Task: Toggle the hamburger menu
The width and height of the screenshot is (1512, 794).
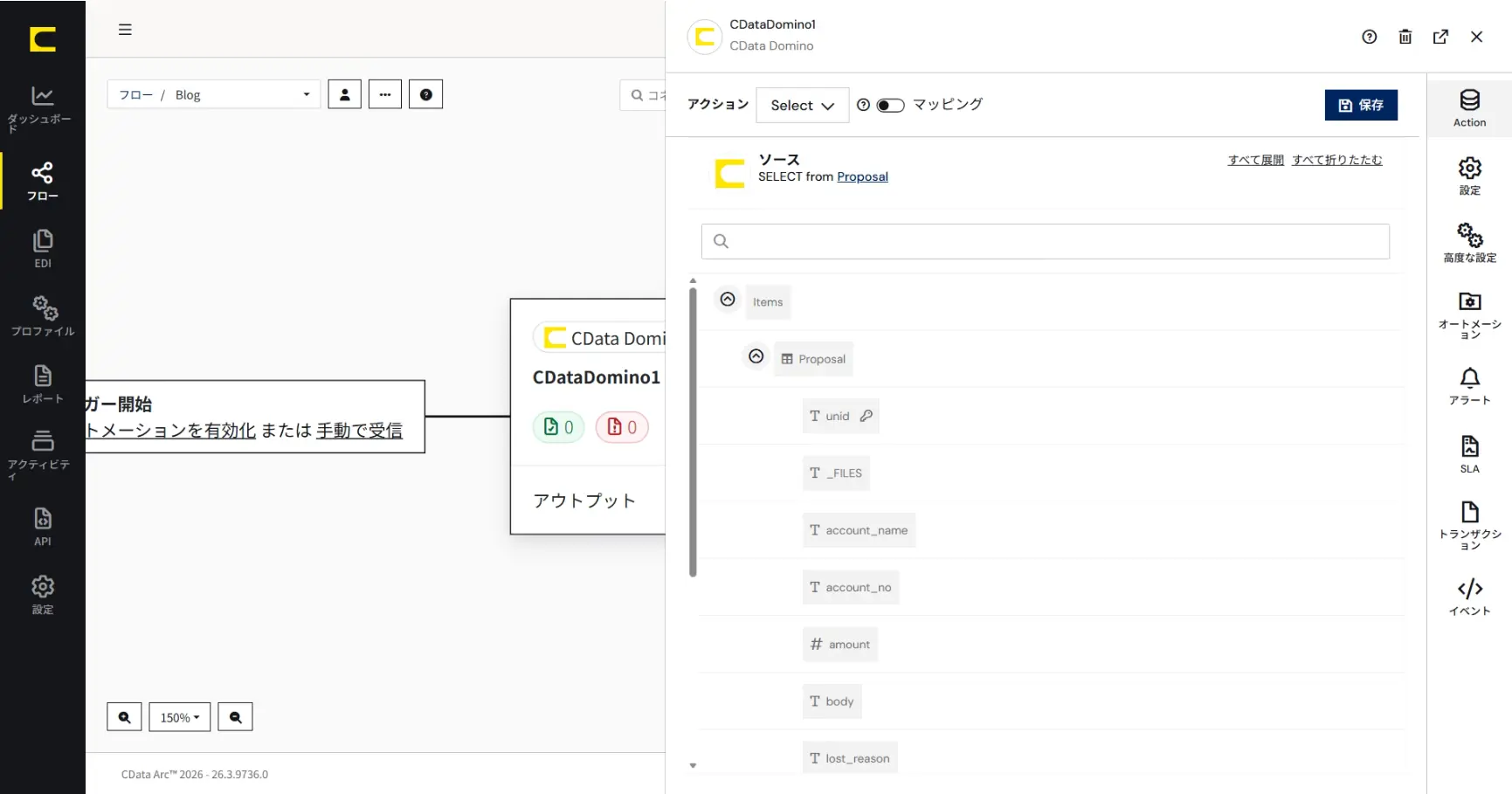Action: coord(125,29)
